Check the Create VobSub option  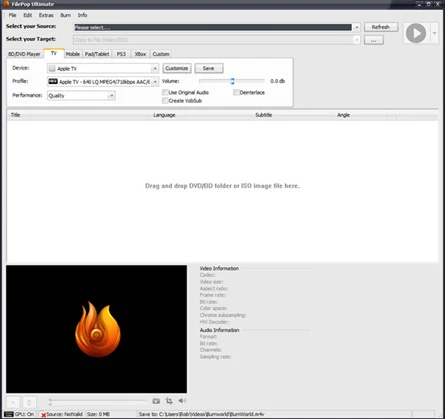[165, 101]
